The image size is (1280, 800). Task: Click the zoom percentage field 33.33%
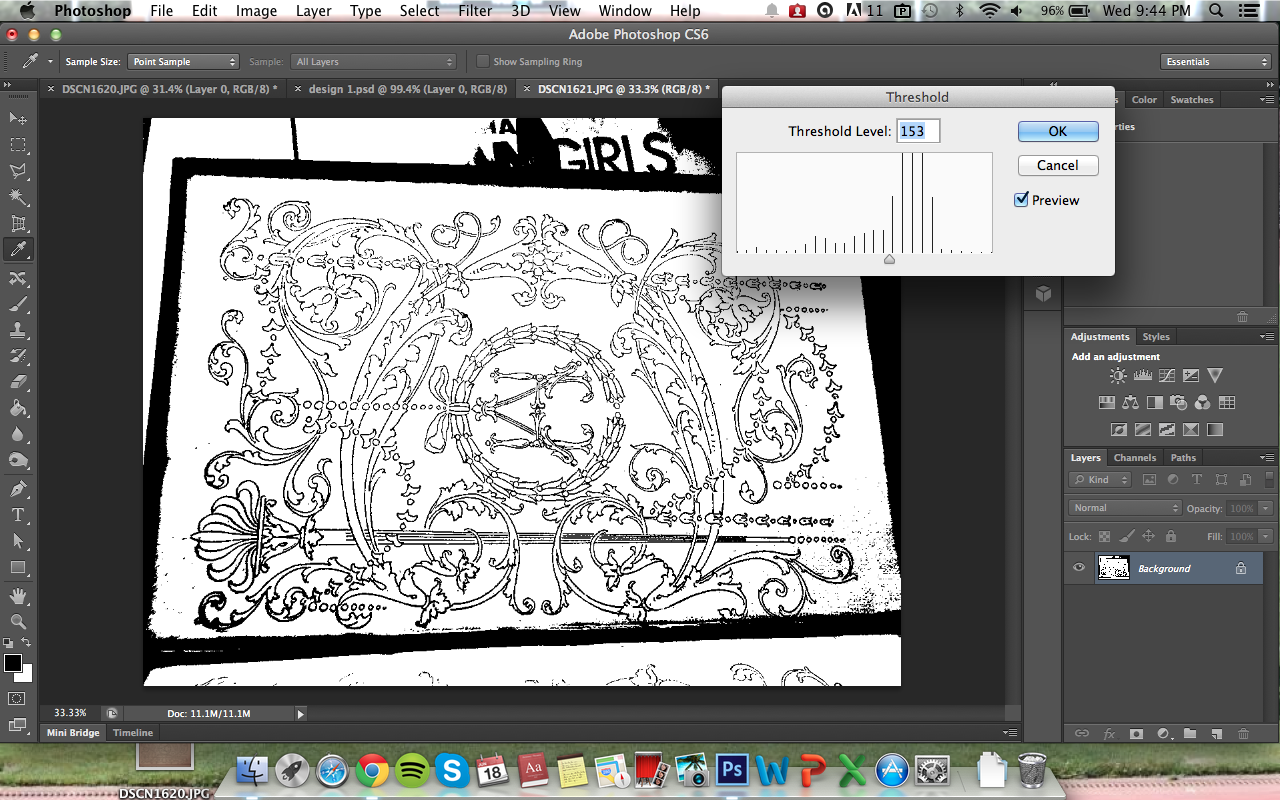pos(70,713)
